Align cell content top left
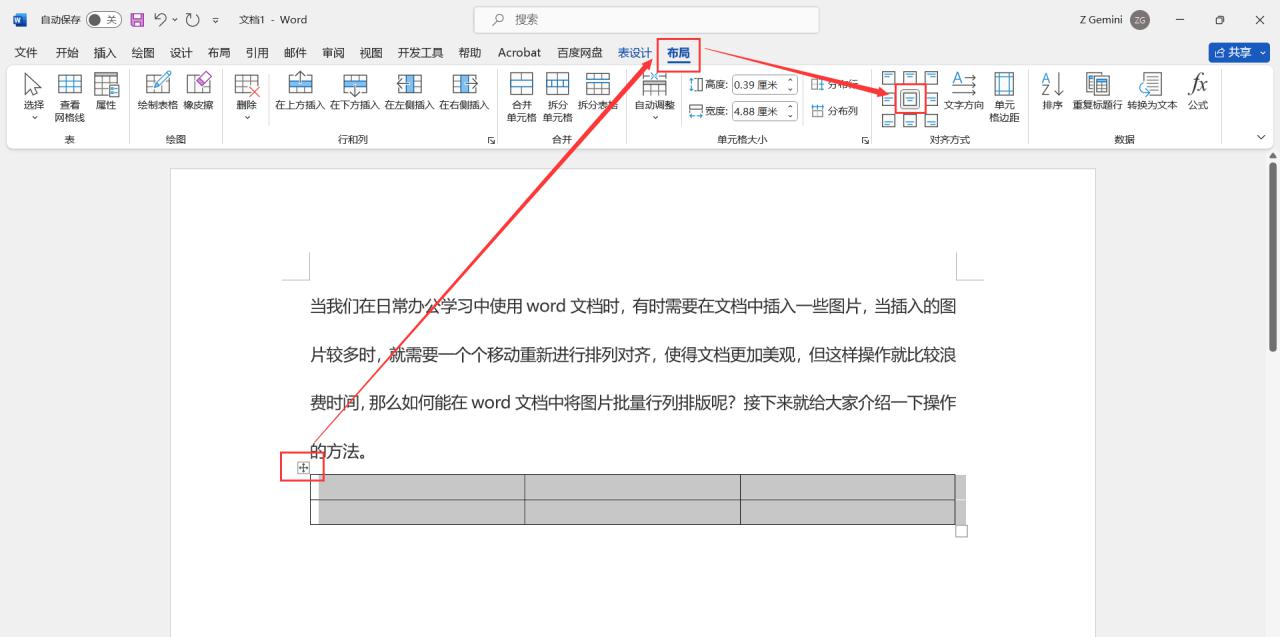This screenshot has height=637, width=1280. pos(888,77)
